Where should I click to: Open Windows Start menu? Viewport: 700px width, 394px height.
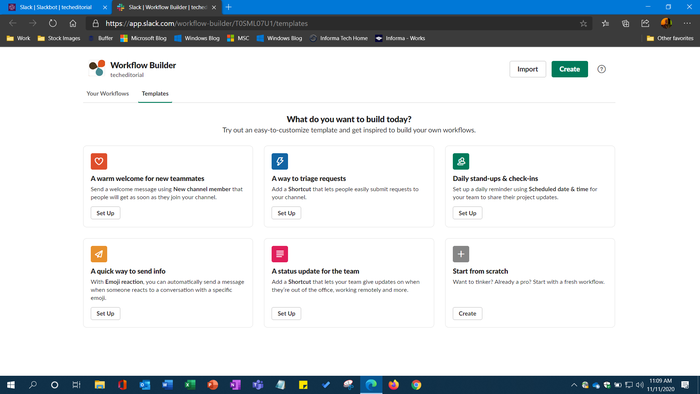pos(11,385)
